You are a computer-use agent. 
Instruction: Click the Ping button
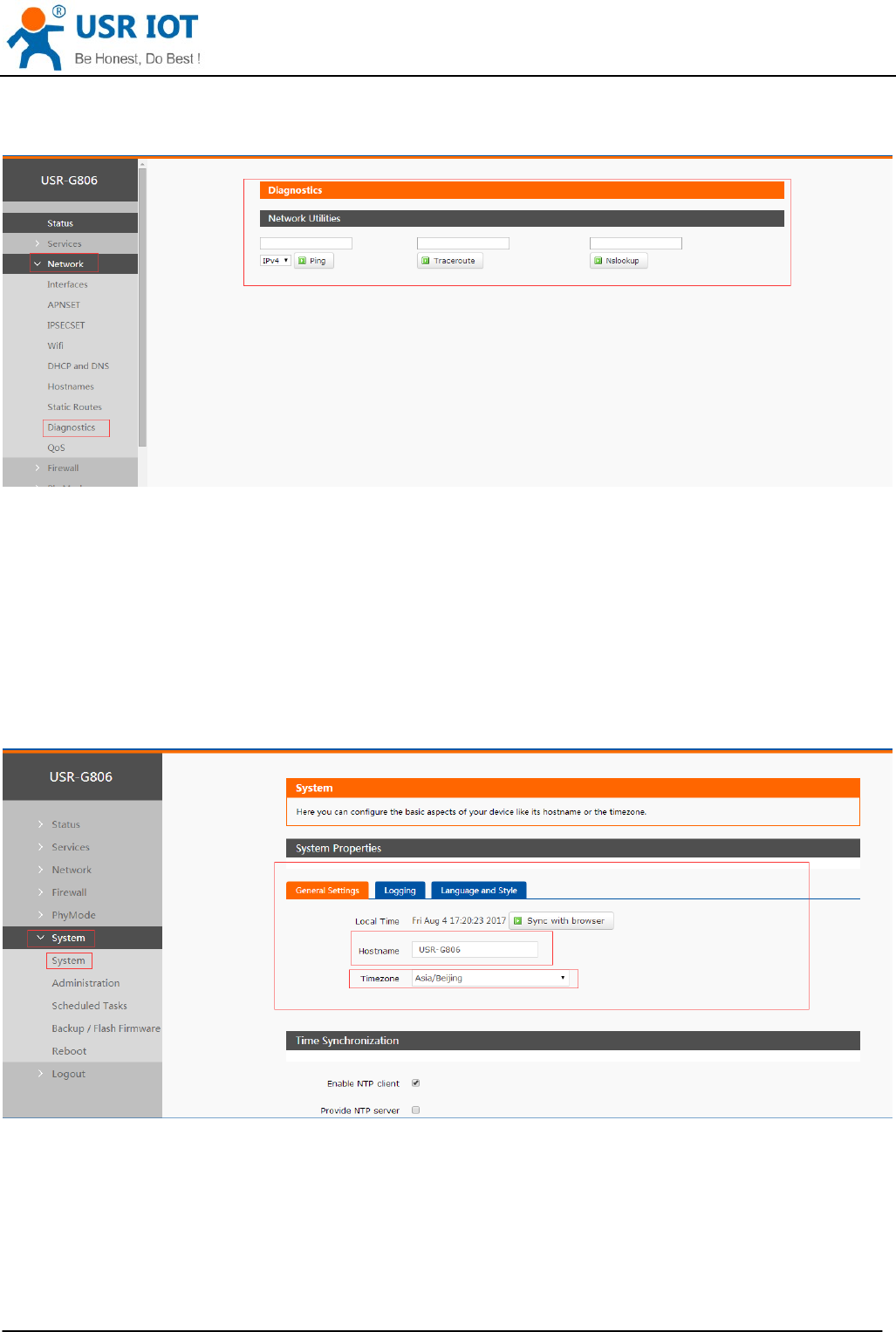(x=314, y=261)
